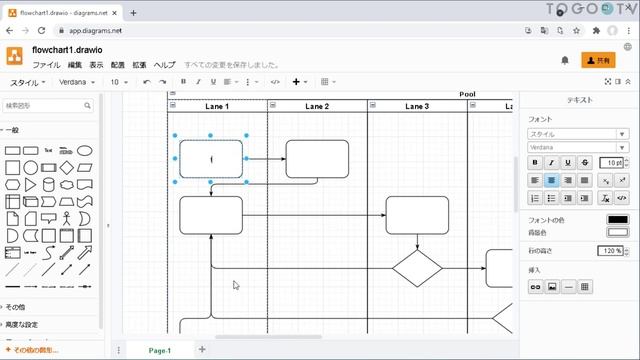640x360 pixels.
Task: Click the fullscreen icon in toolbar
Action: click(608, 82)
